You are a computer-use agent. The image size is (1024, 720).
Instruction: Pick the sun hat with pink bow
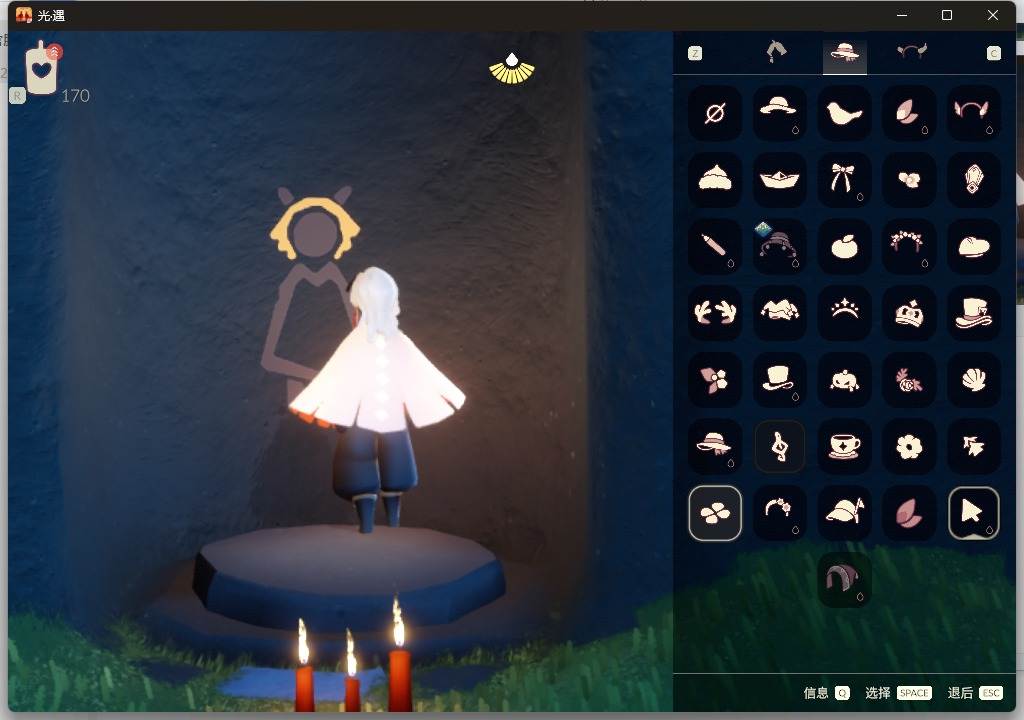715,446
